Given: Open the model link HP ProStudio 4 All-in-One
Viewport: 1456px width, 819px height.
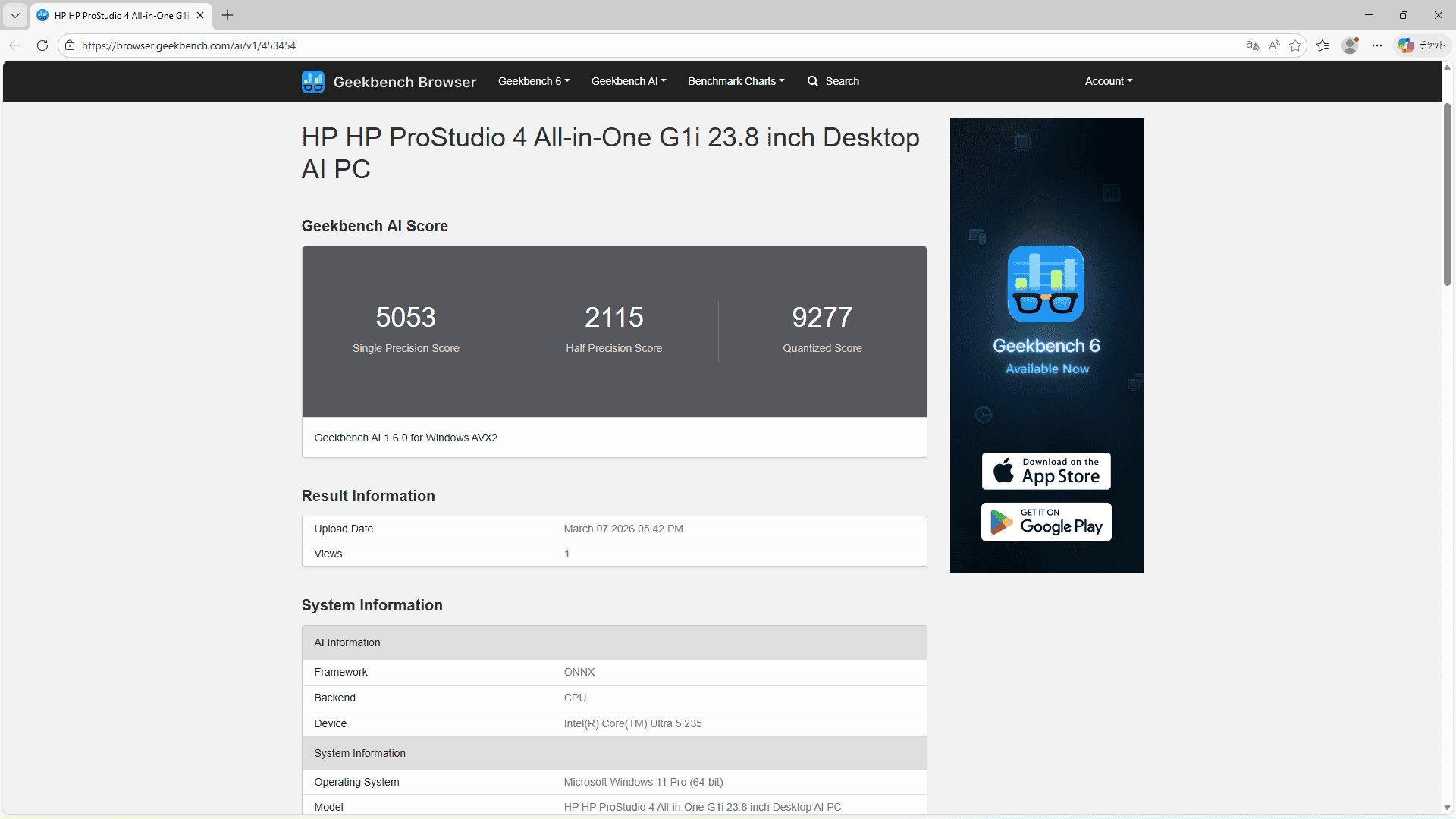Looking at the screenshot, I should (701, 806).
